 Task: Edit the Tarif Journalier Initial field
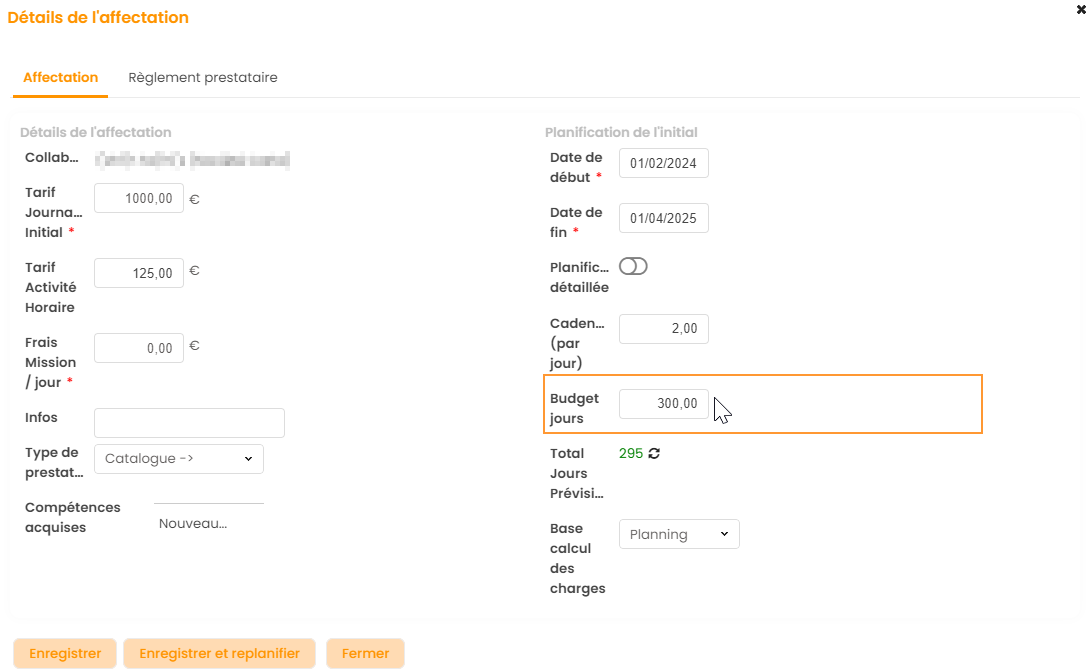click(x=139, y=199)
